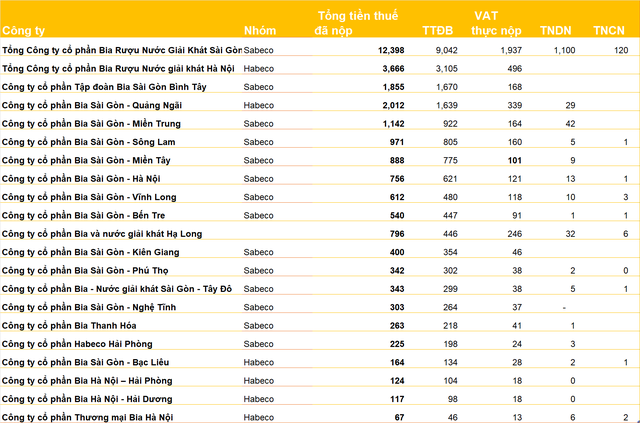This screenshot has width=640, height=423.
Task: Select the 'TNDN' column header
Action: pos(556,31)
